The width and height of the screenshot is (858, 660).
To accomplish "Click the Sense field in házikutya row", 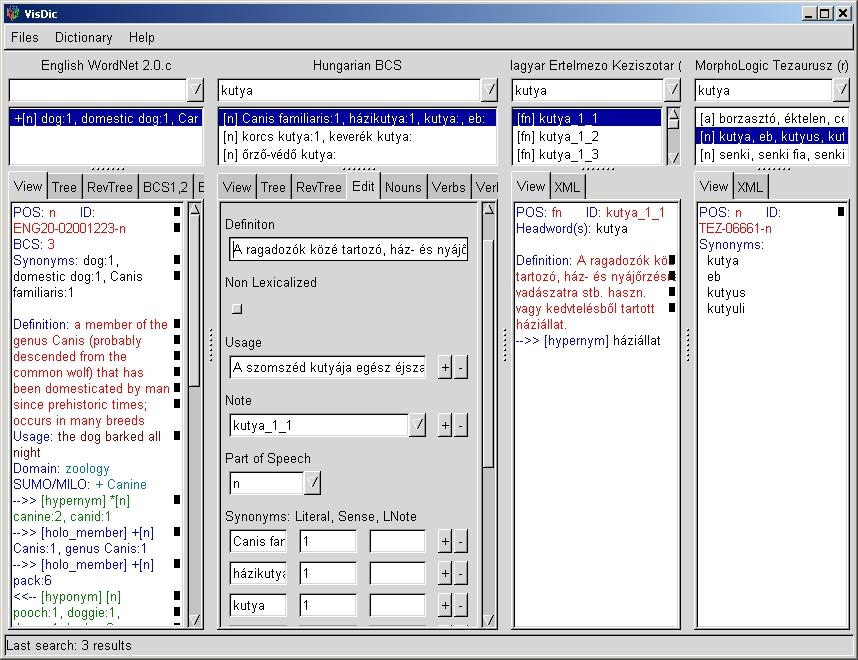I will coord(328,573).
